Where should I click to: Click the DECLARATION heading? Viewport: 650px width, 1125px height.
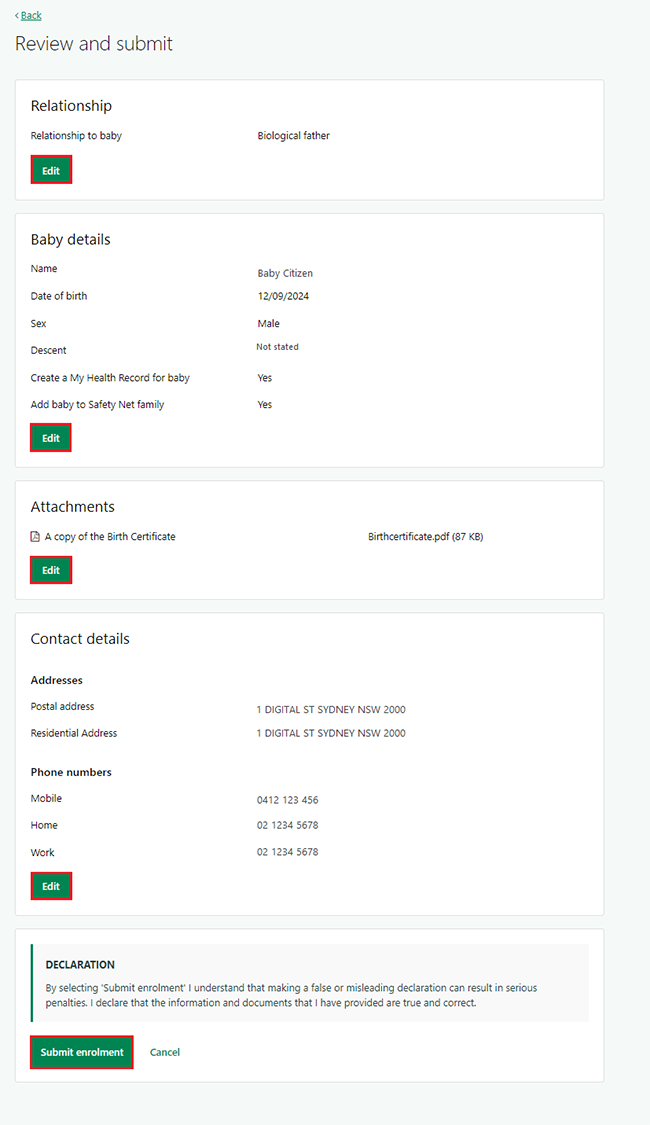coord(80,965)
